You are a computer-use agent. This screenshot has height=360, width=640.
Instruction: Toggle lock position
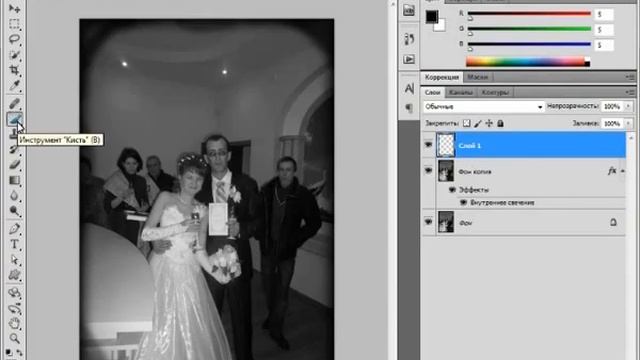[x=489, y=123]
